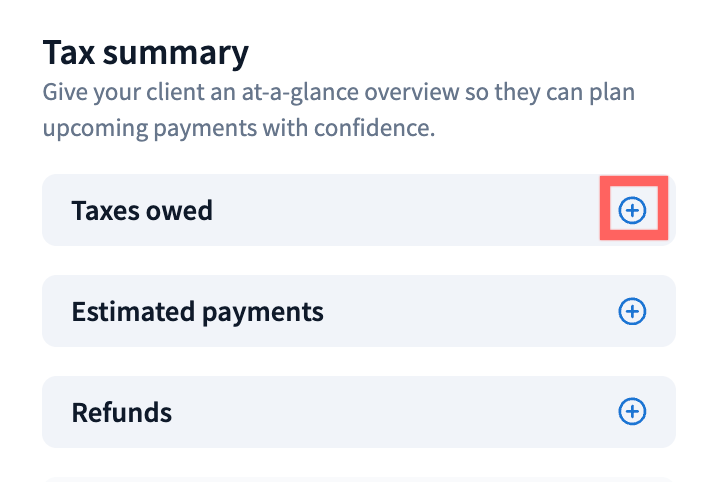Click the at-a-glance overview description text

(x=339, y=93)
